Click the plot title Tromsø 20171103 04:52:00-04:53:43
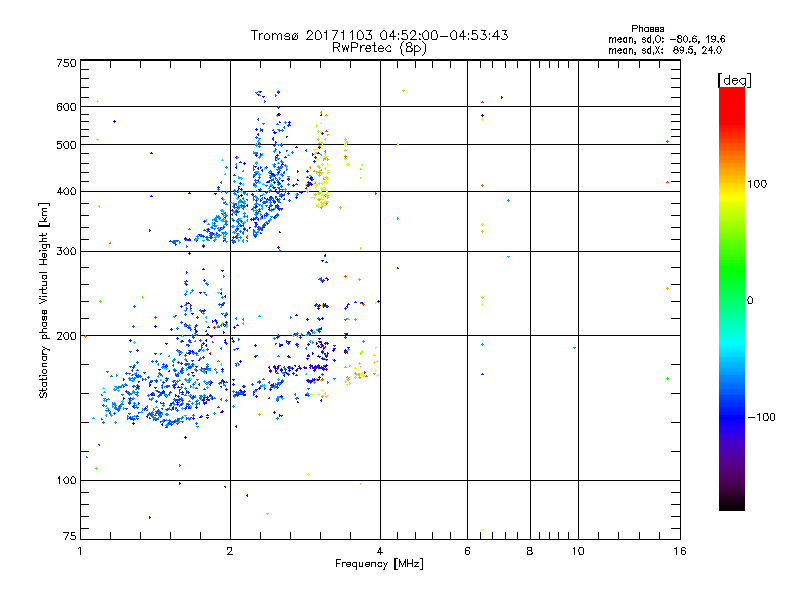 click(x=379, y=35)
